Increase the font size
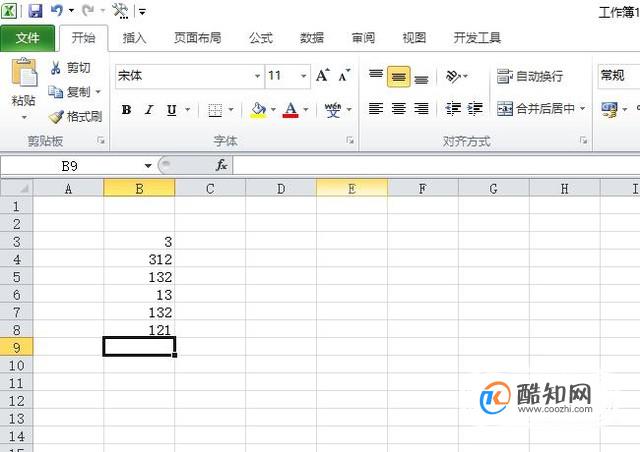 pos(322,76)
